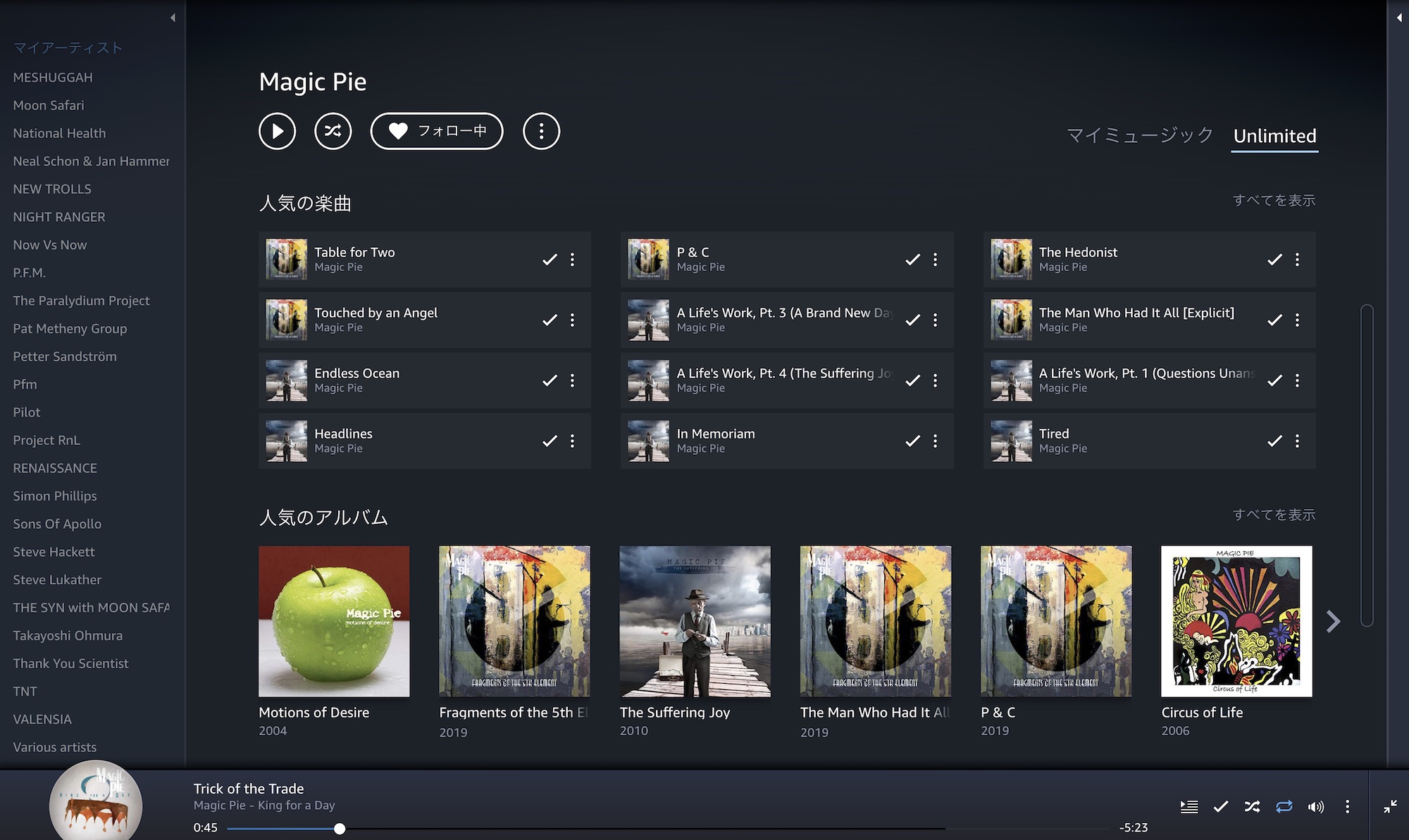The width and height of the screenshot is (1409, 840).
Task: Show all popular songs (すべてを表示)
Action: tap(1274, 201)
